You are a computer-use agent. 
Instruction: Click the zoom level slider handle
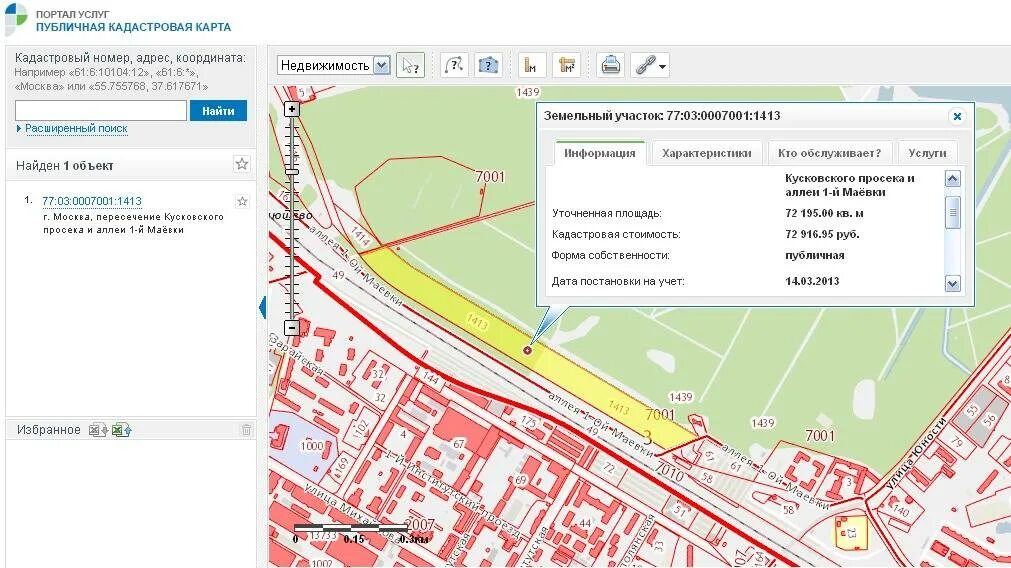click(292, 172)
